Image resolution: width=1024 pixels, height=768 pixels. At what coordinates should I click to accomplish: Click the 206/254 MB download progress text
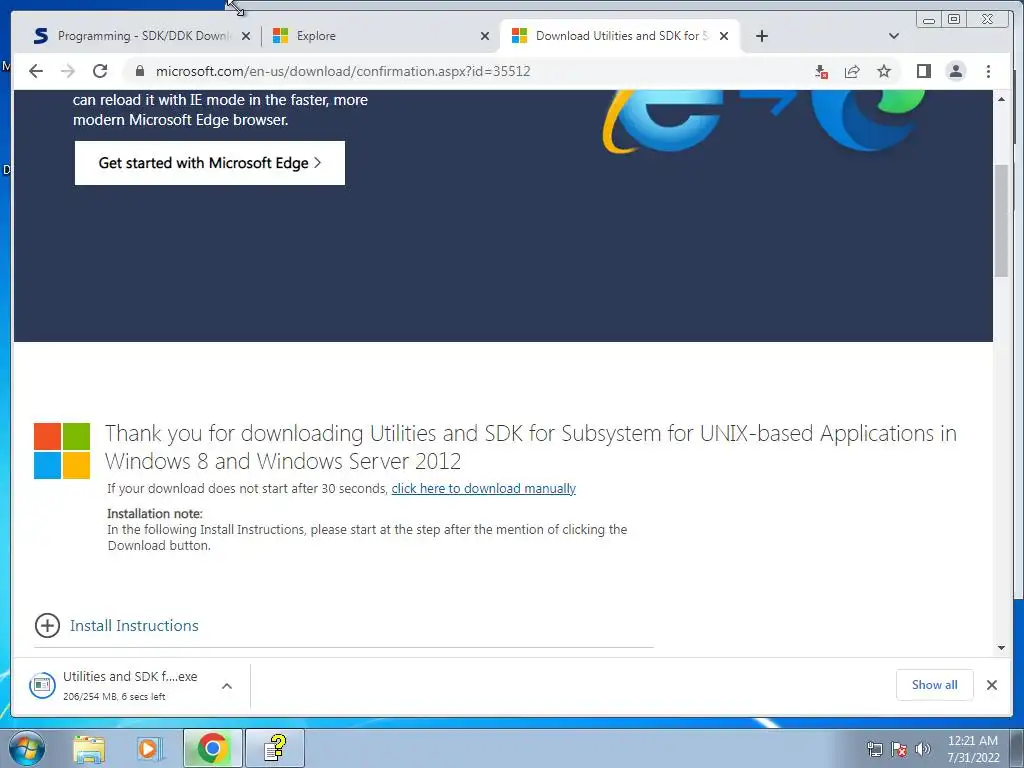pyautogui.click(x=114, y=697)
